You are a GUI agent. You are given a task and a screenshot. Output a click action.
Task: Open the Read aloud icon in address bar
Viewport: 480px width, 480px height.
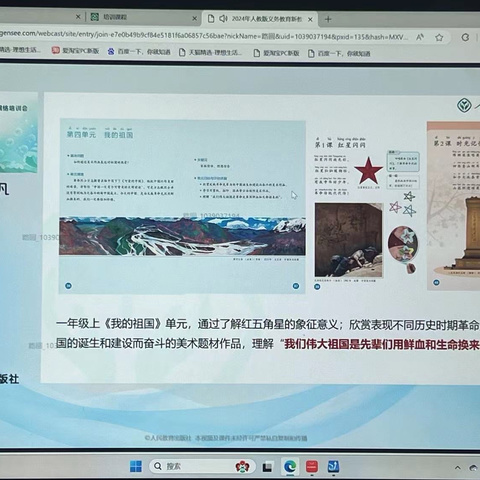tap(420, 37)
